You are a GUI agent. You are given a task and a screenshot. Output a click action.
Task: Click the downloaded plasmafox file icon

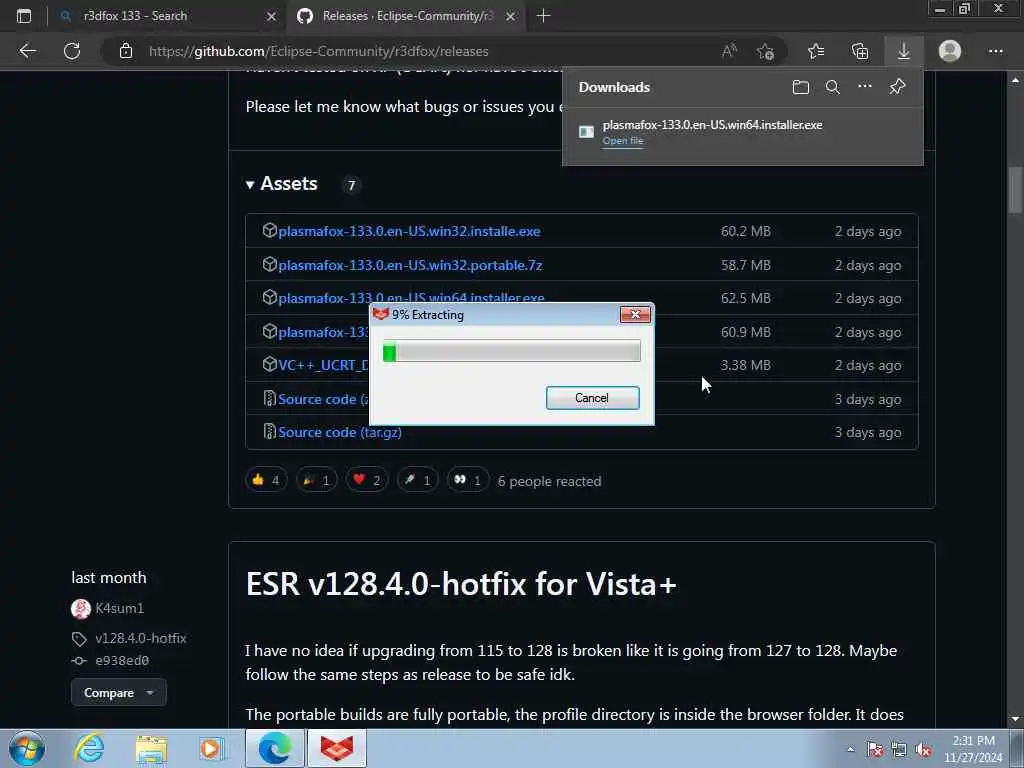pyautogui.click(x=586, y=132)
